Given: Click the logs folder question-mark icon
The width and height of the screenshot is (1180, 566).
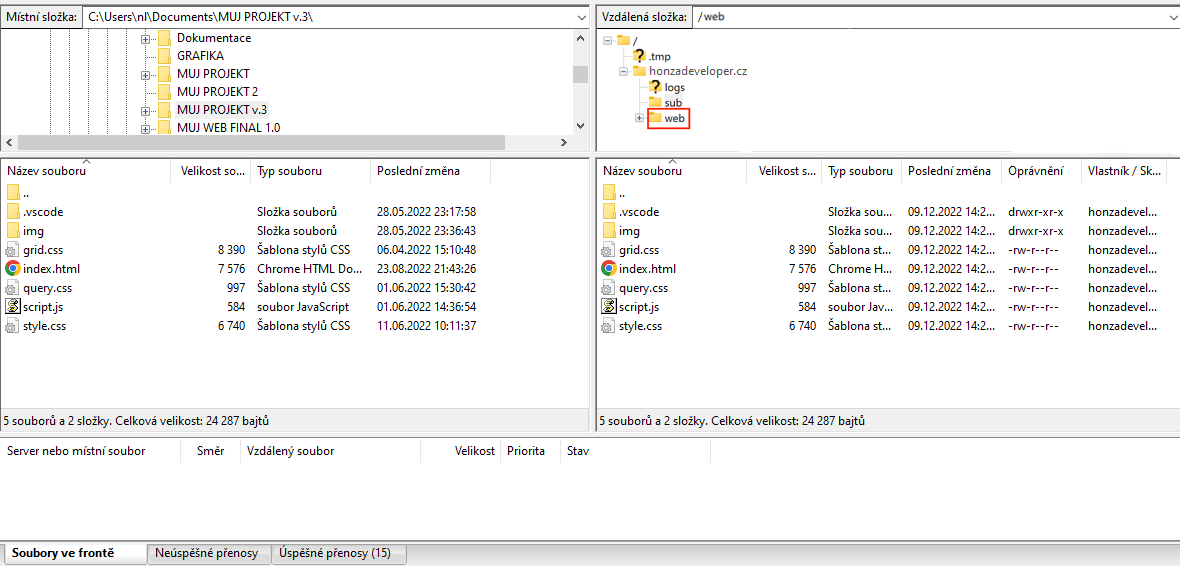Looking at the screenshot, I should coord(655,87).
